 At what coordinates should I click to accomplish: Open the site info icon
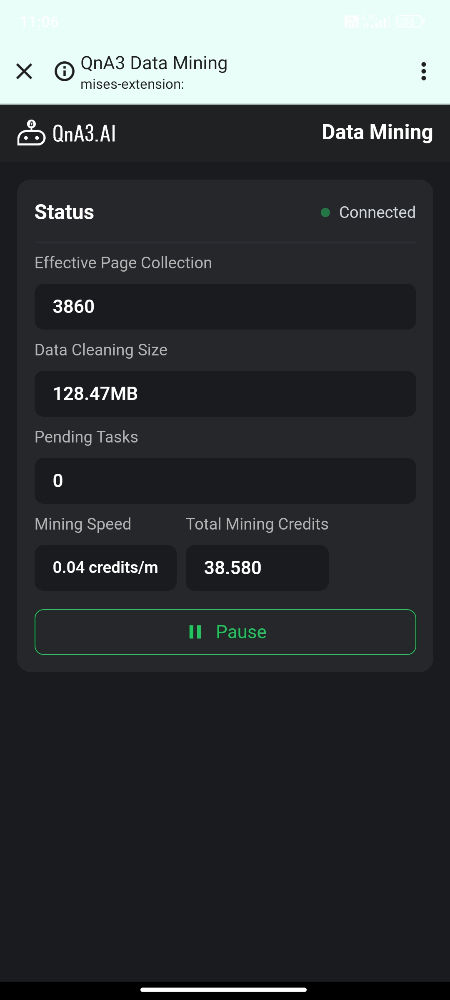tap(64, 71)
